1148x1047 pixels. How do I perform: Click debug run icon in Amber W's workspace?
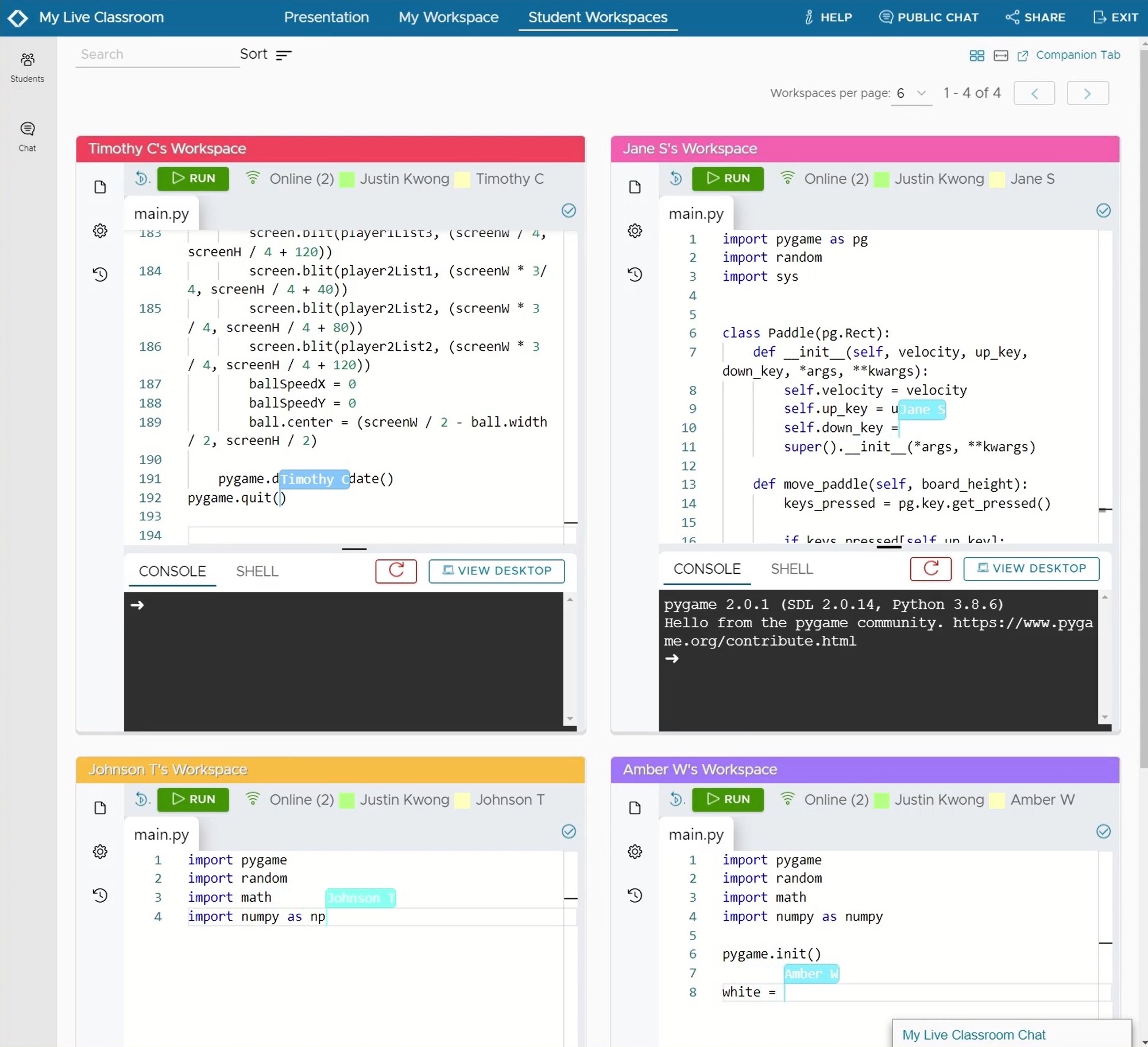676,799
